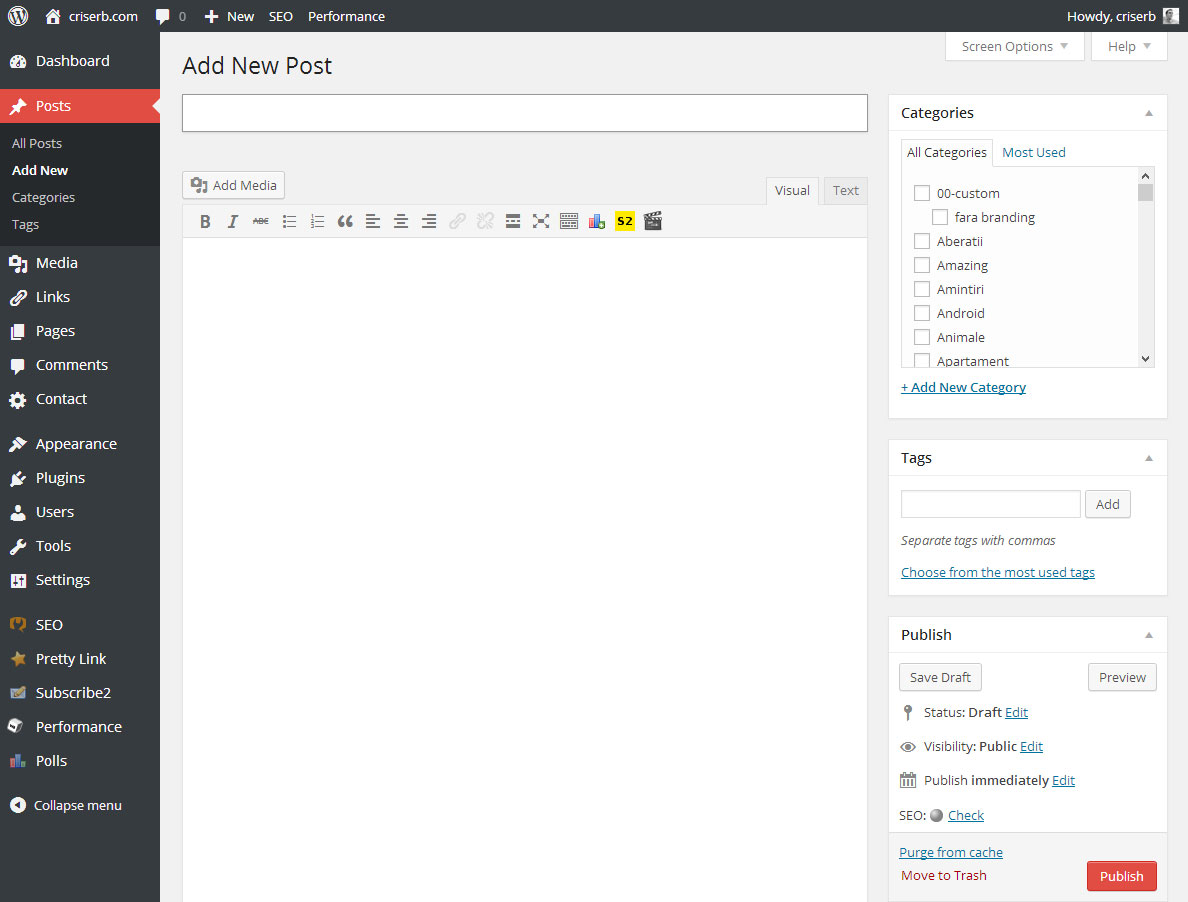The width and height of the screenshot is (1188, 902).
Task: Click the insert poll chart icon
Action: 597,221
